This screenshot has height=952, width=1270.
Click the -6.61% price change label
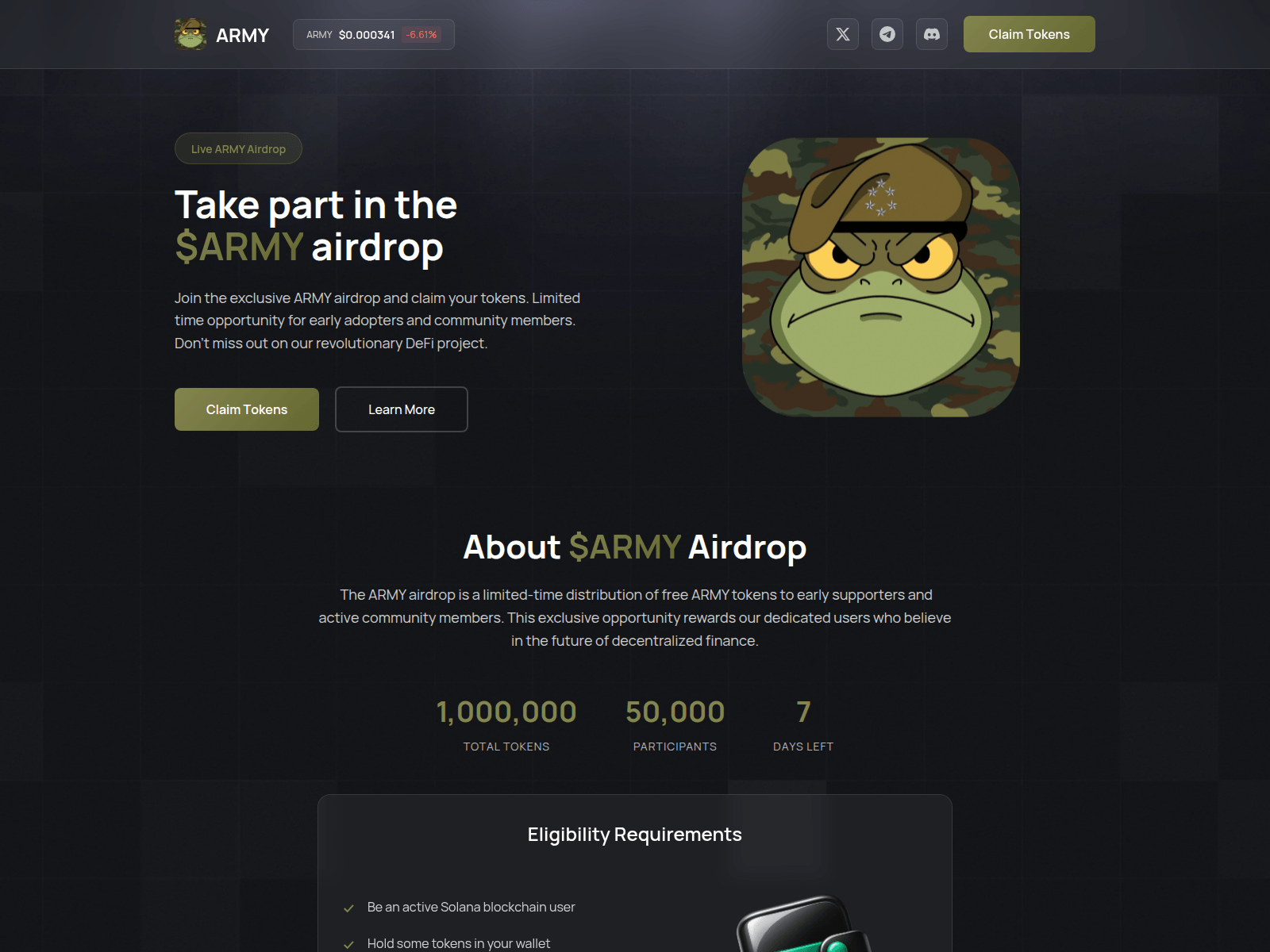(421, 35)
